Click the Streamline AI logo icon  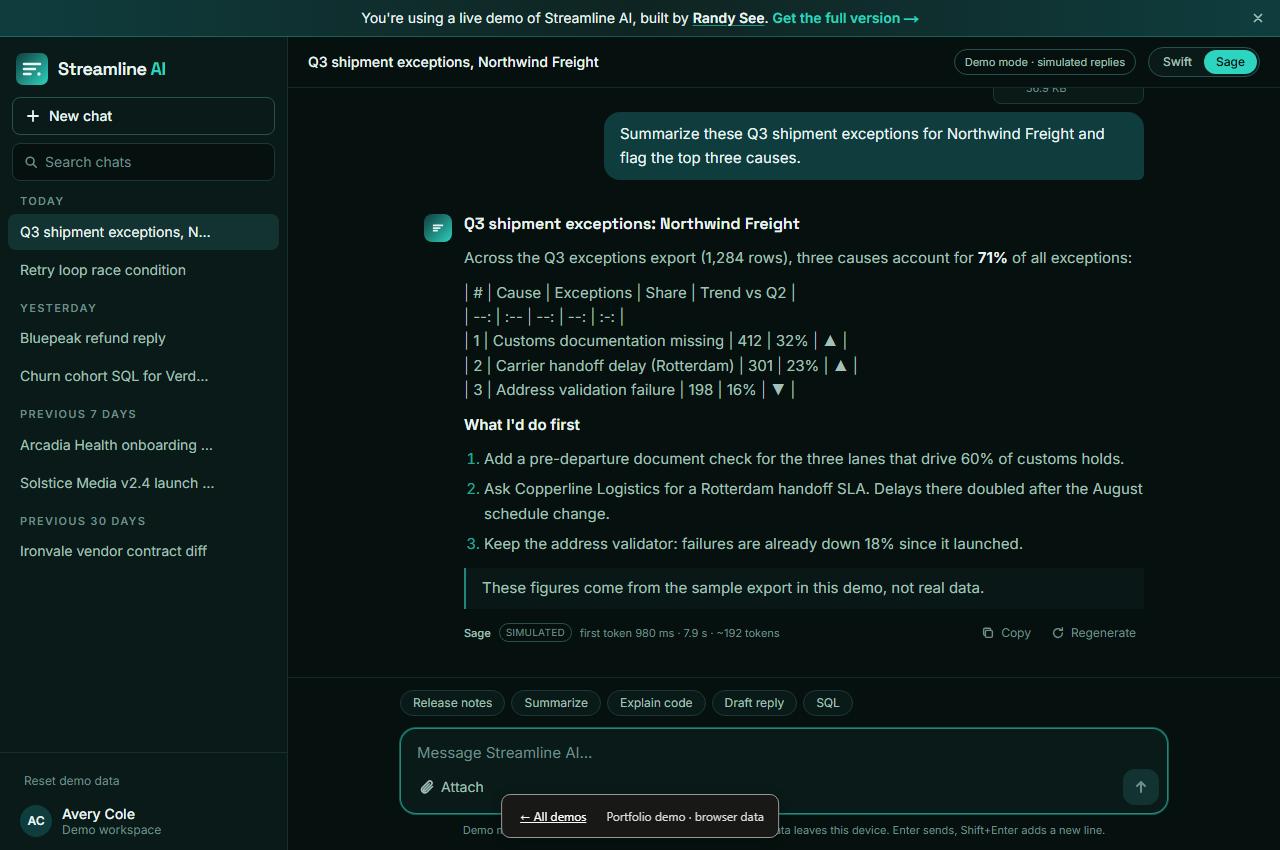pyautogui.click(x=32, y=69)
